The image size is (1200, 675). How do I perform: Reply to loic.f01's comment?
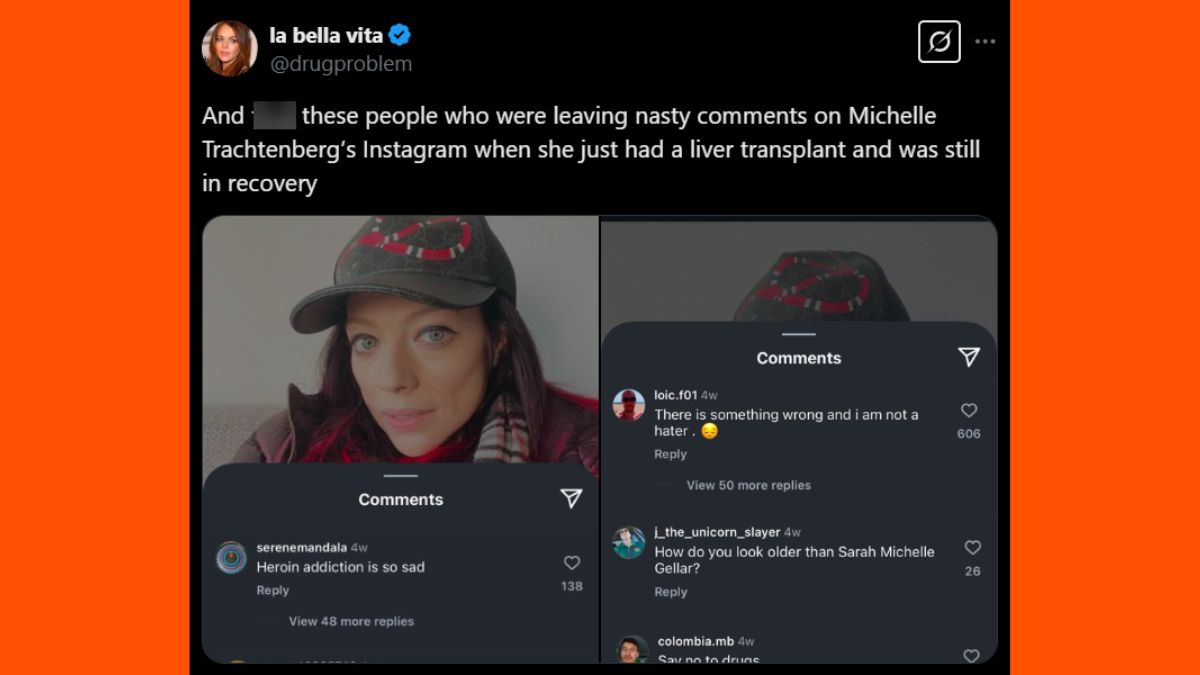click(670, 454)
